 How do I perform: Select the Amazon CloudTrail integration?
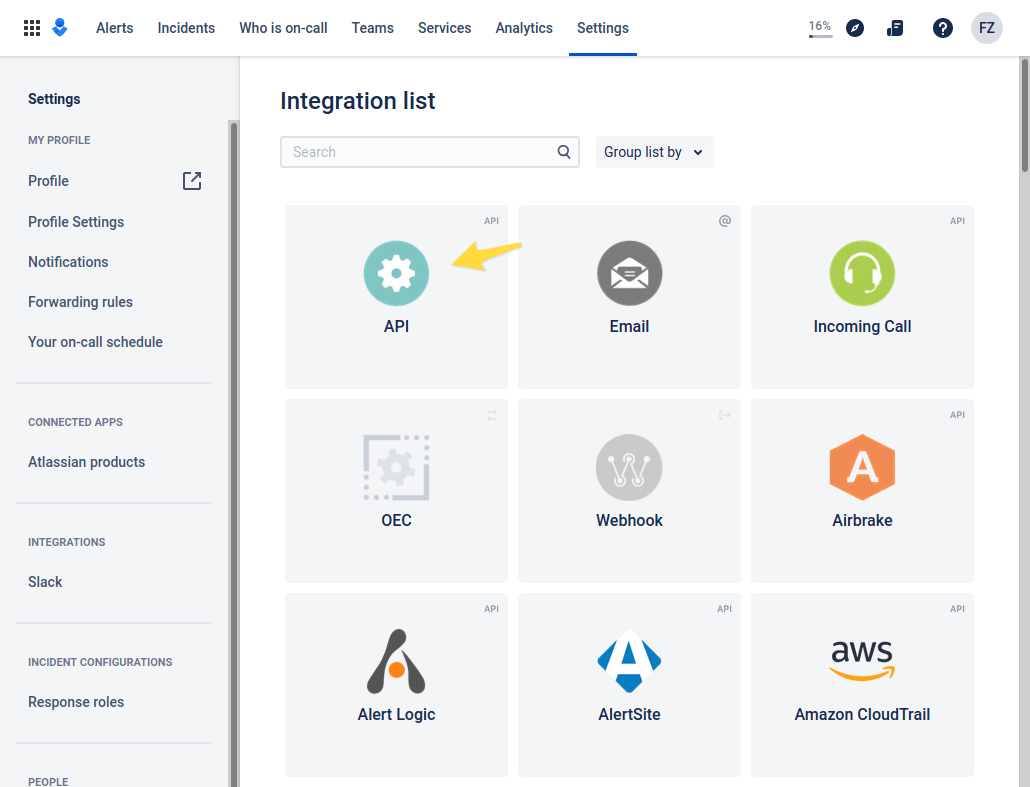point(862,684)
